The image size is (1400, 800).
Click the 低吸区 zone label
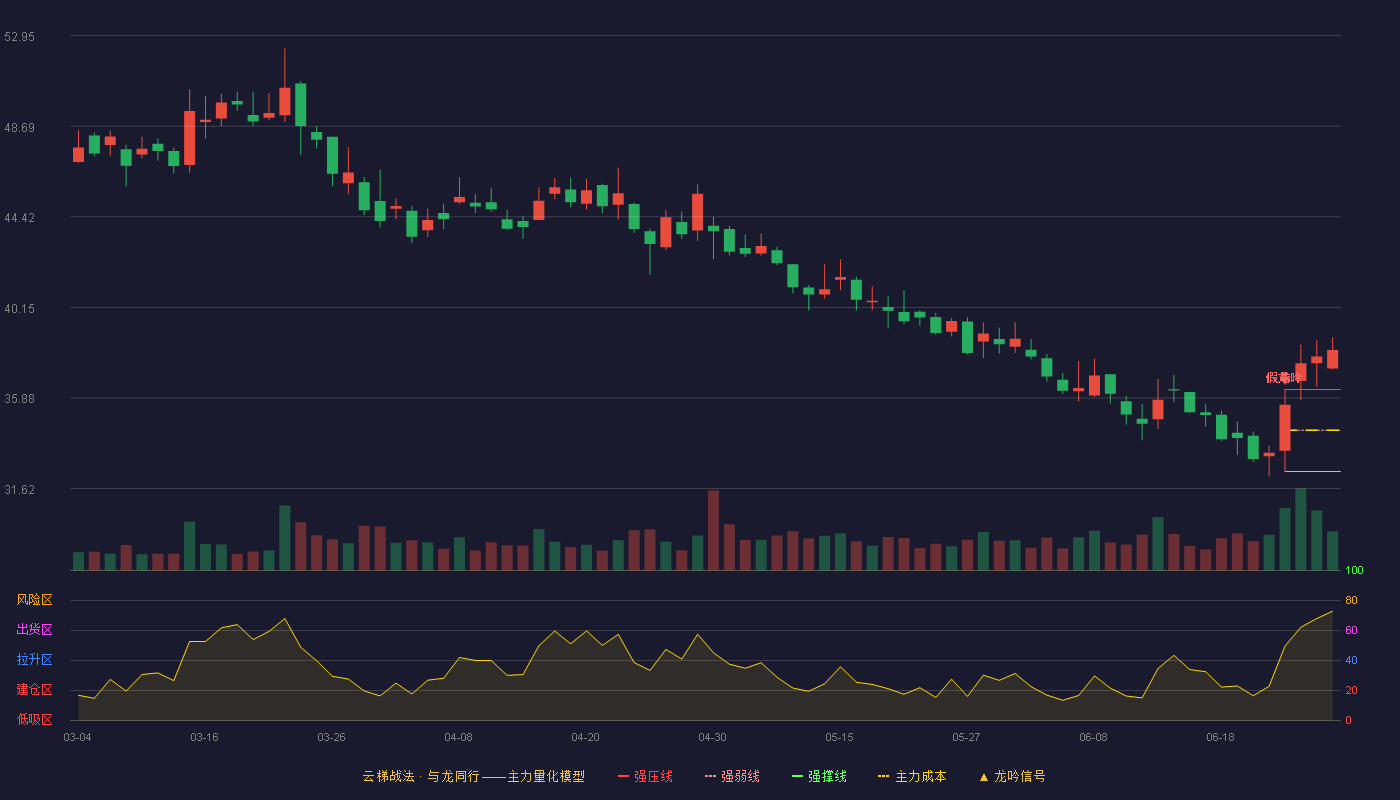[x=34, y=719]
